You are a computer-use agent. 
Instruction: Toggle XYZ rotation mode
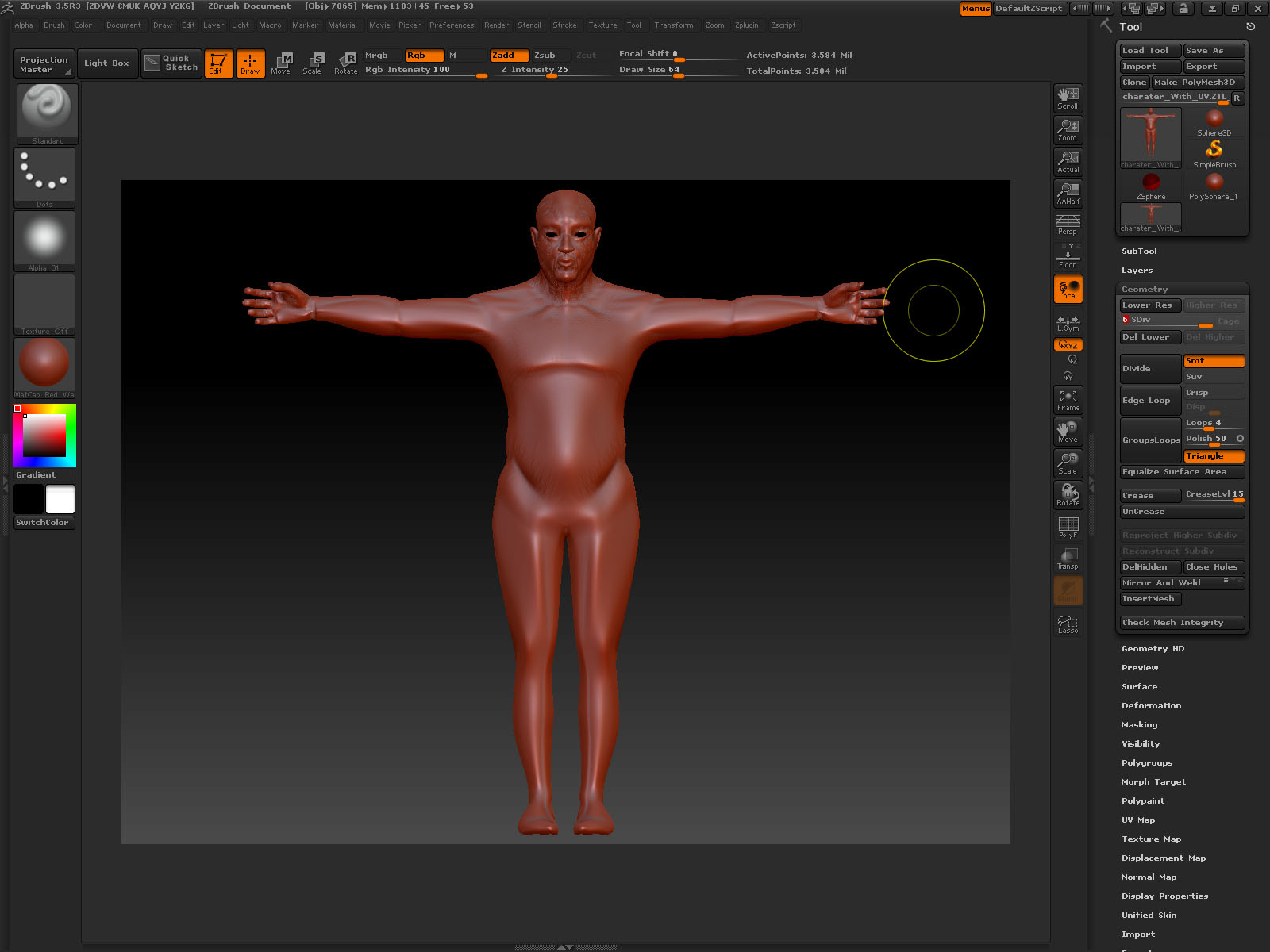tap(1068, 345)
